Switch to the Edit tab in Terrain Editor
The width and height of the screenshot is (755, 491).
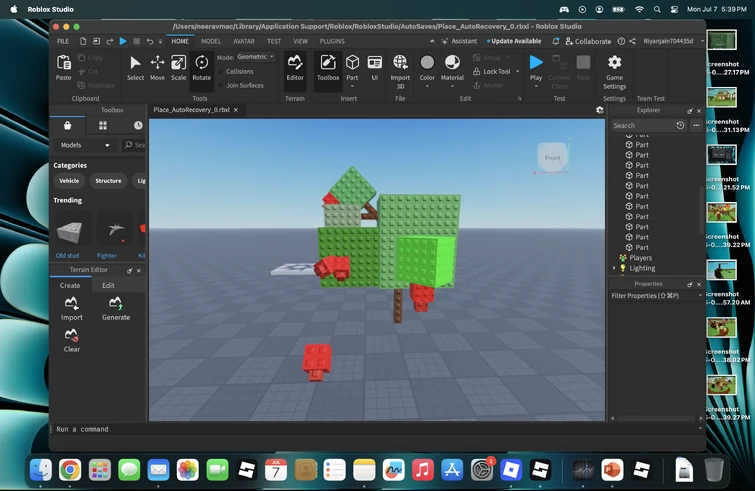(108, 286)
